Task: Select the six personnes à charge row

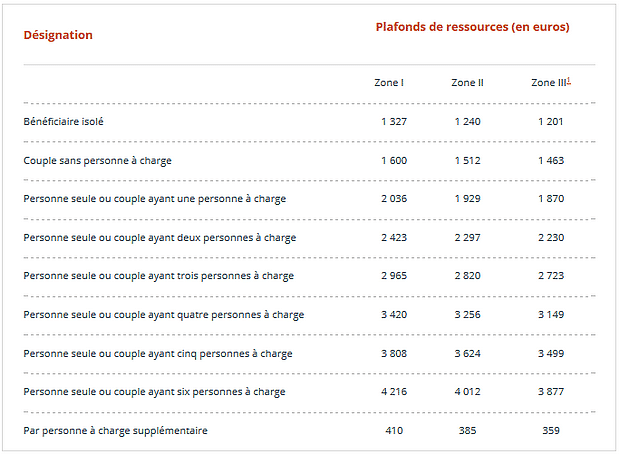Action: point(309,392)
